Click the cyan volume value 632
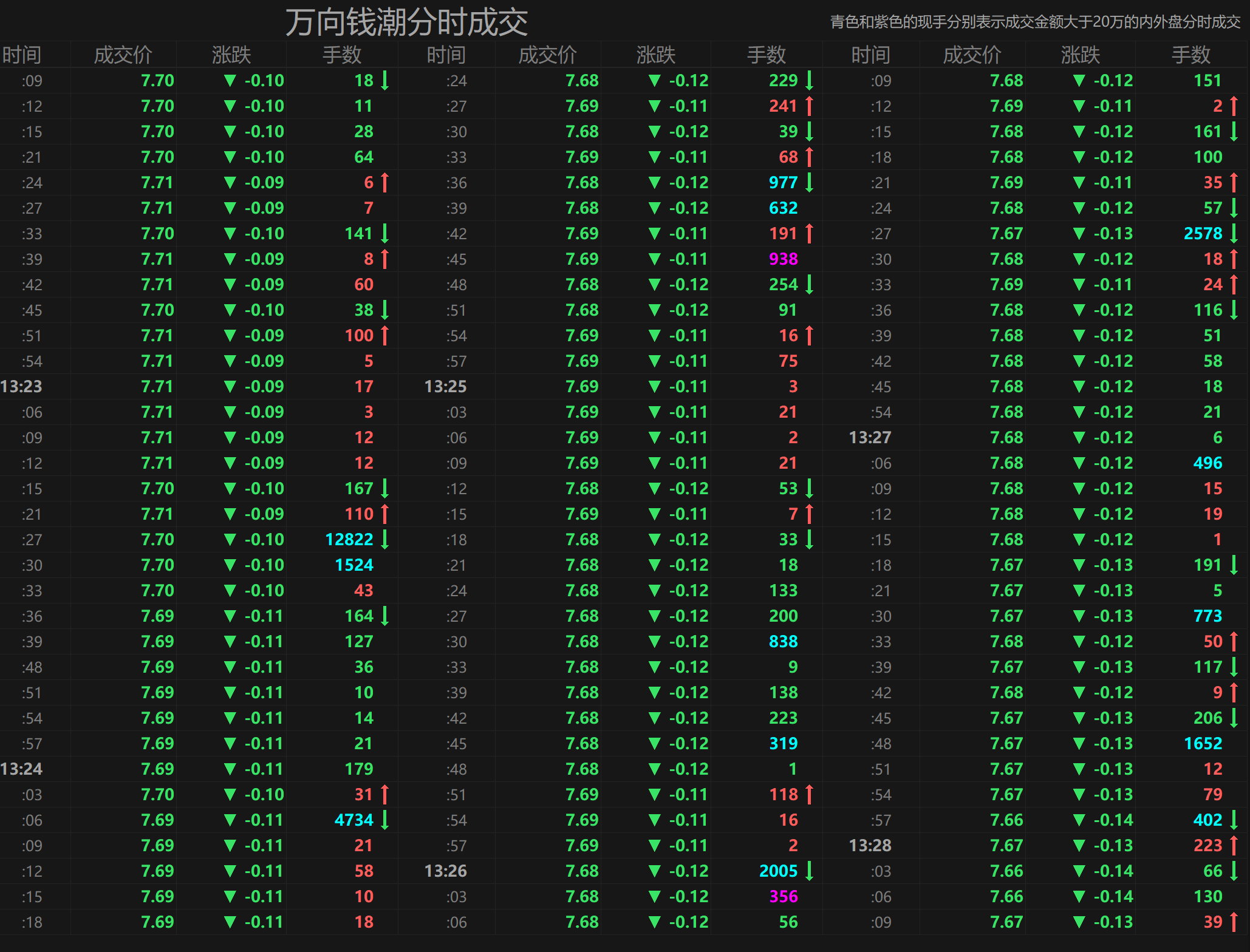 pos(784,208)
